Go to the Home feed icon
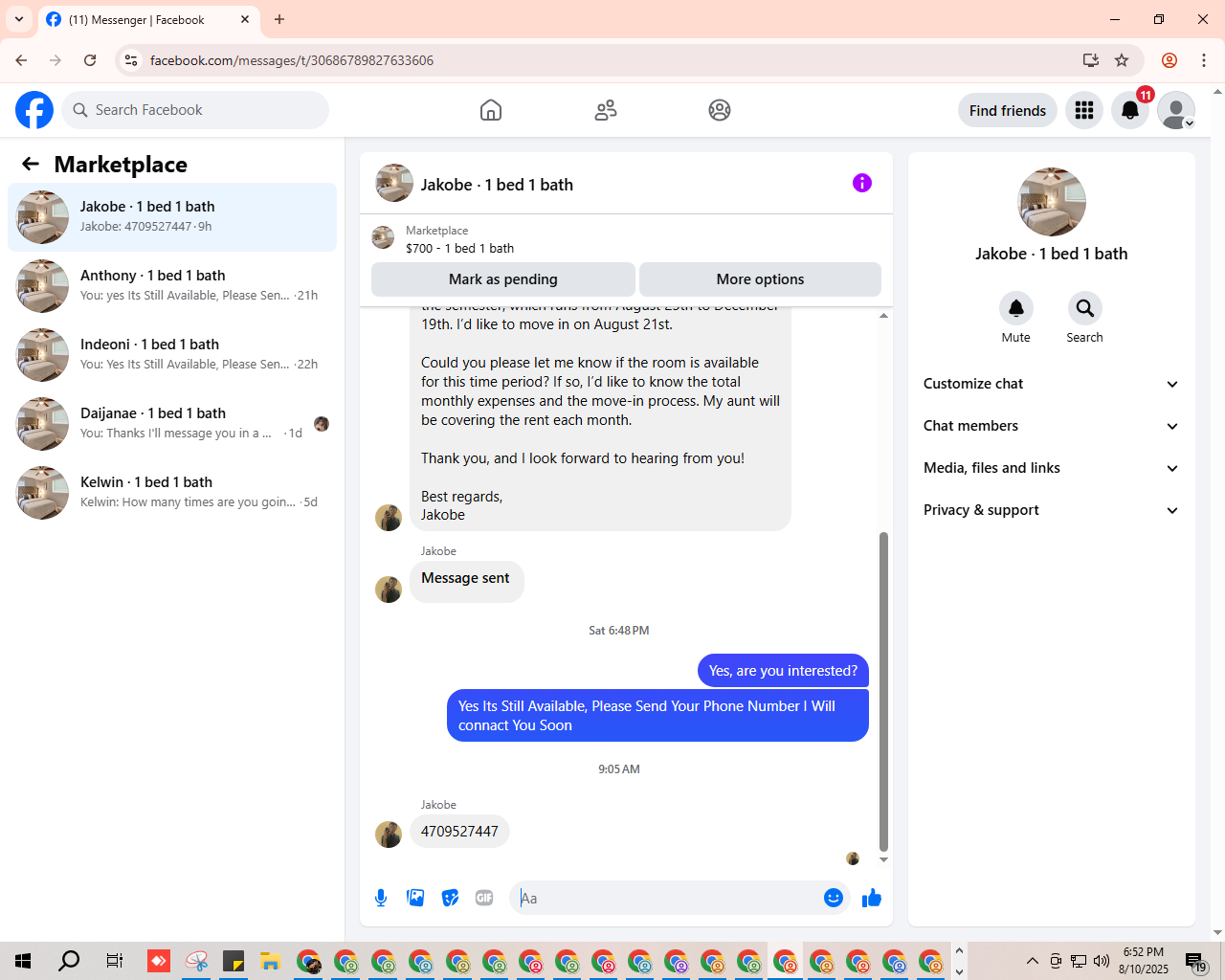 click(491, 110)
